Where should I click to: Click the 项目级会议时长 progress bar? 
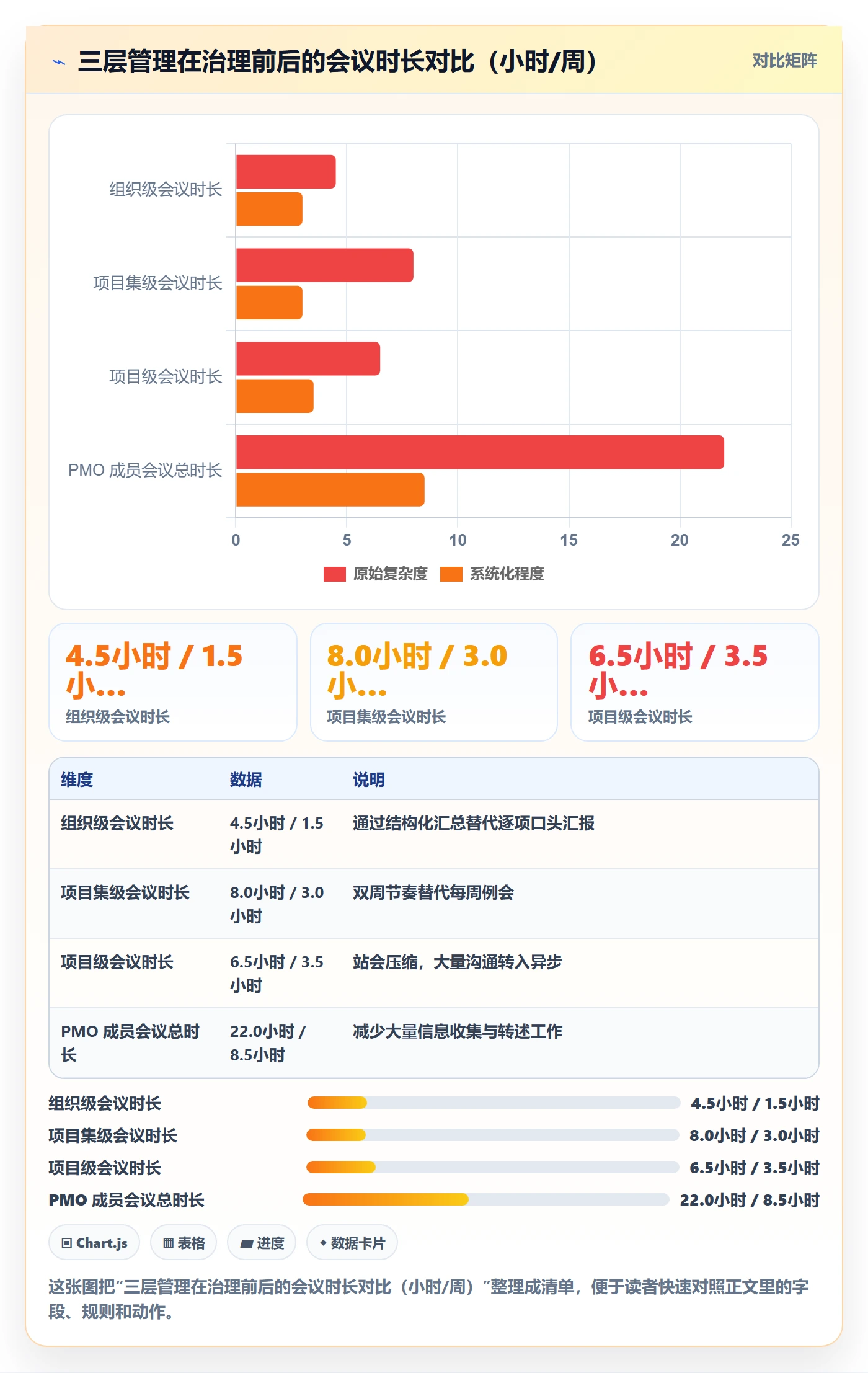(493, 1167)
